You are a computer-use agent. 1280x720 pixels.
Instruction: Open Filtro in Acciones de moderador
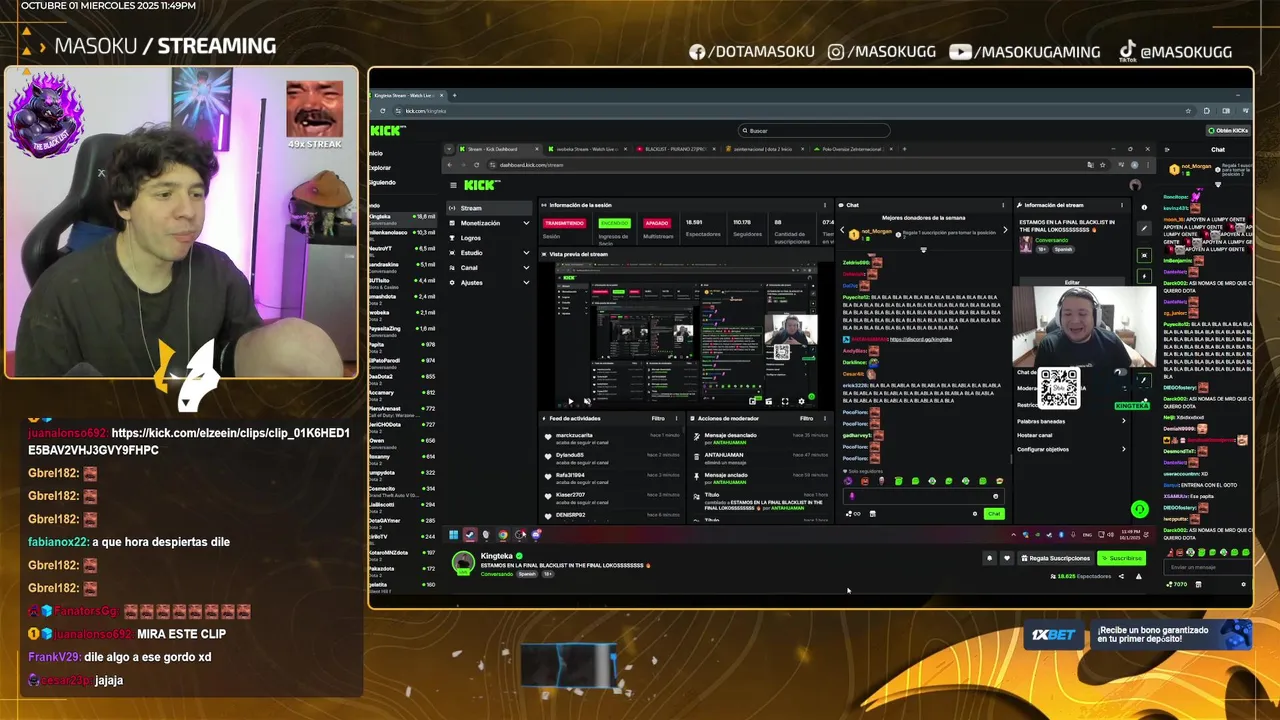tap(806, 418)
